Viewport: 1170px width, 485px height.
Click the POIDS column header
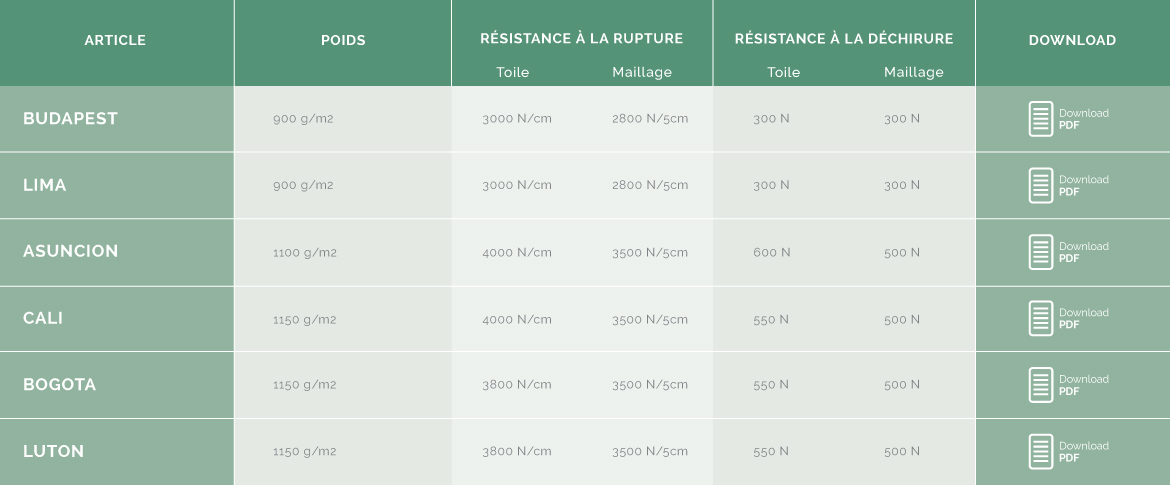coord(343,40)
